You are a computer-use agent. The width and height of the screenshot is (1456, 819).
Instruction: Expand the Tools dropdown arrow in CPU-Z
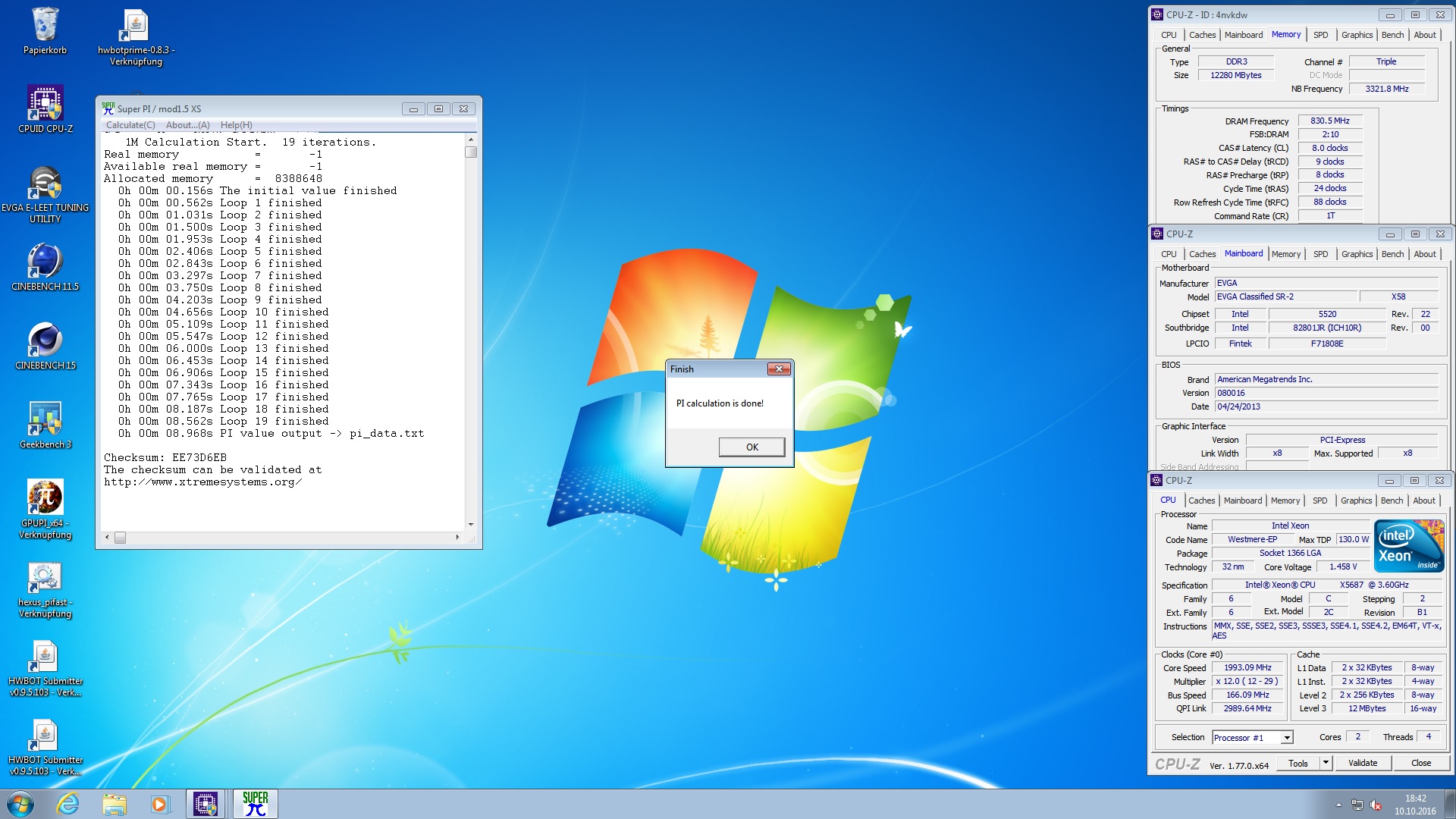click(x=1326, y=764)
